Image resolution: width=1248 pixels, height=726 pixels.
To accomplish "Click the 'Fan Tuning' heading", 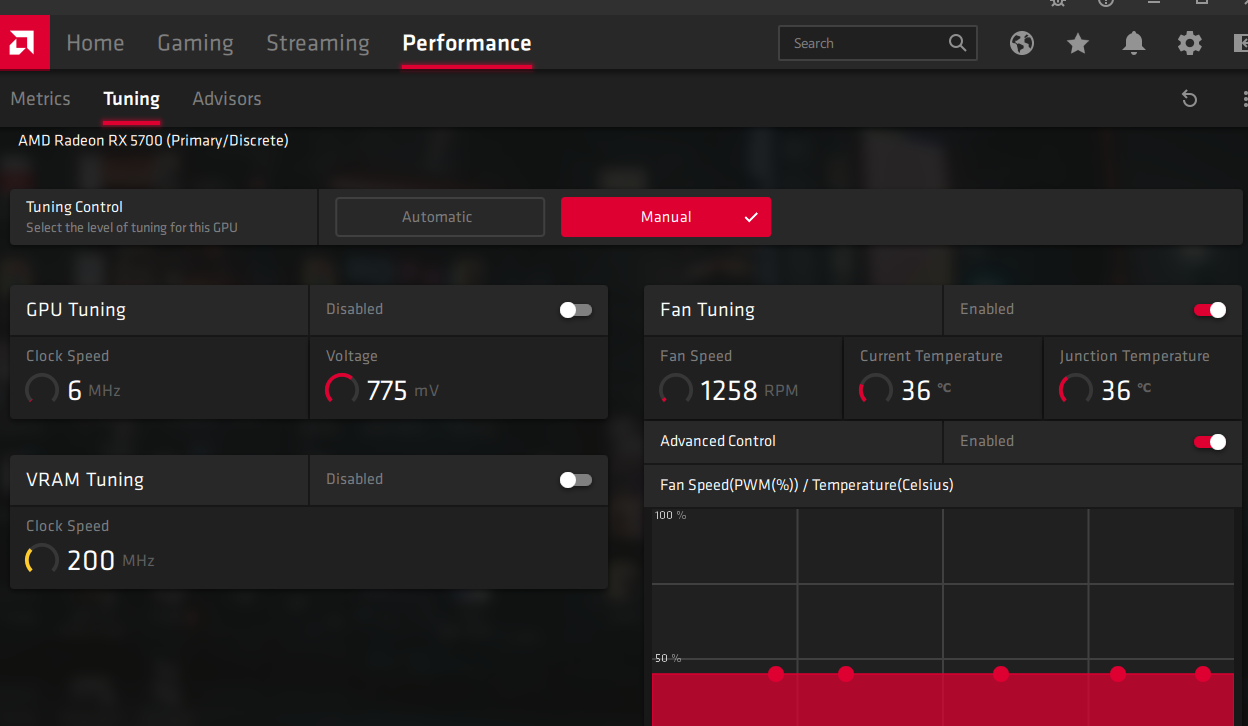I will click(x=707, y=310).
